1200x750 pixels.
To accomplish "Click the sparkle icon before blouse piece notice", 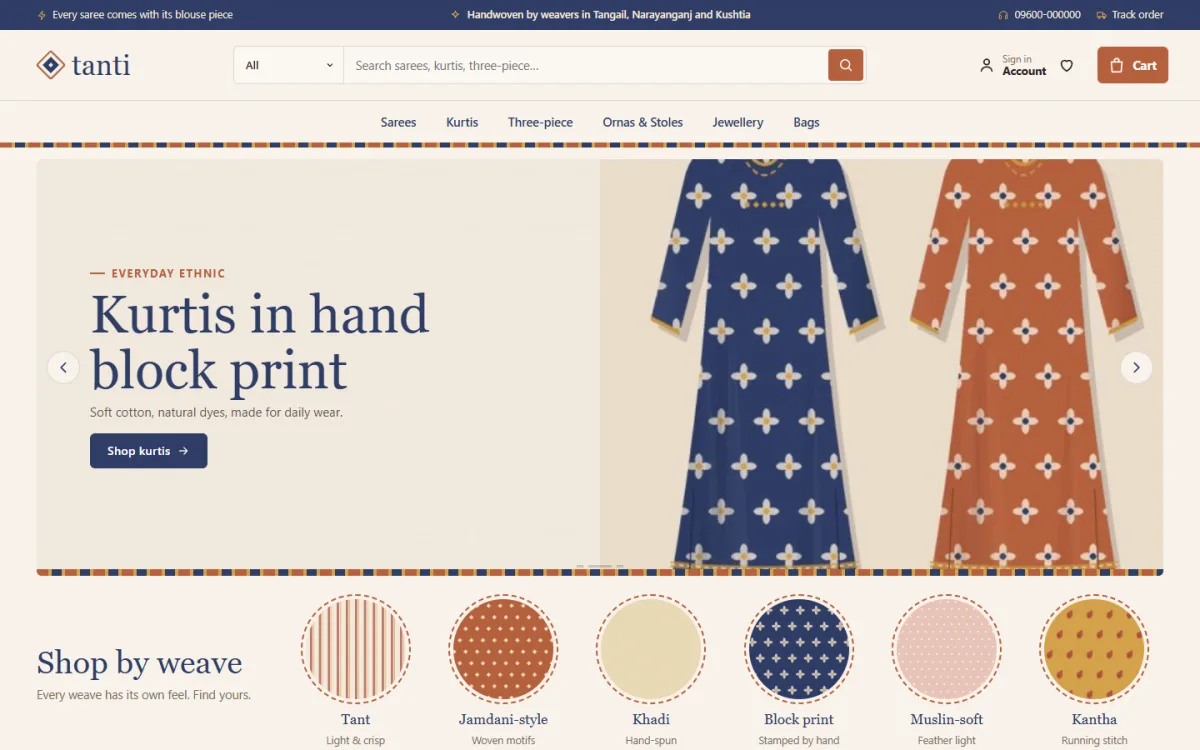I will [x=41, y=15].
